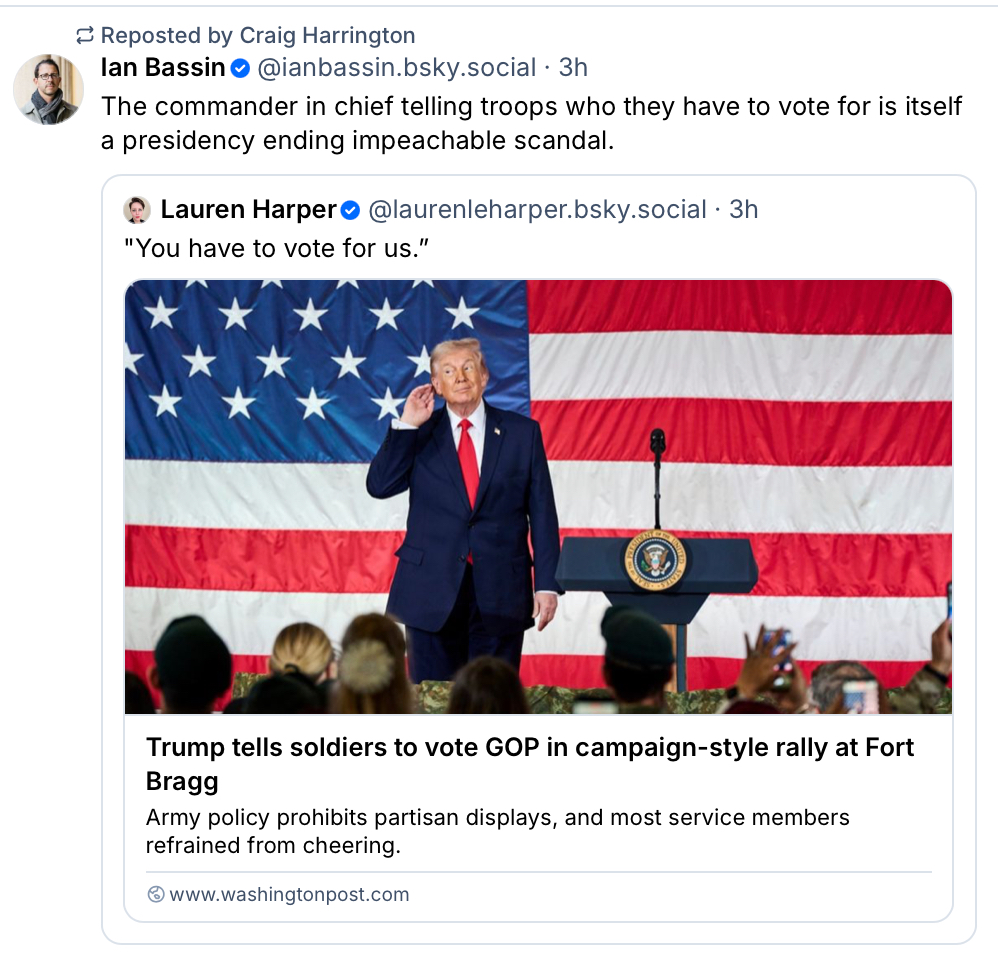
Task: Click the repost arrows icon
Action: coord(85,36)
